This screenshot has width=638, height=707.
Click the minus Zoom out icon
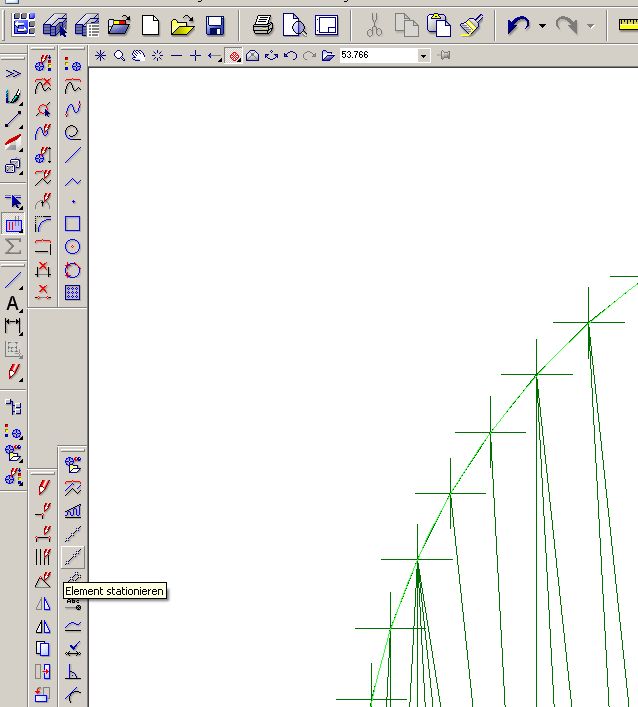[x=177, y=55]
